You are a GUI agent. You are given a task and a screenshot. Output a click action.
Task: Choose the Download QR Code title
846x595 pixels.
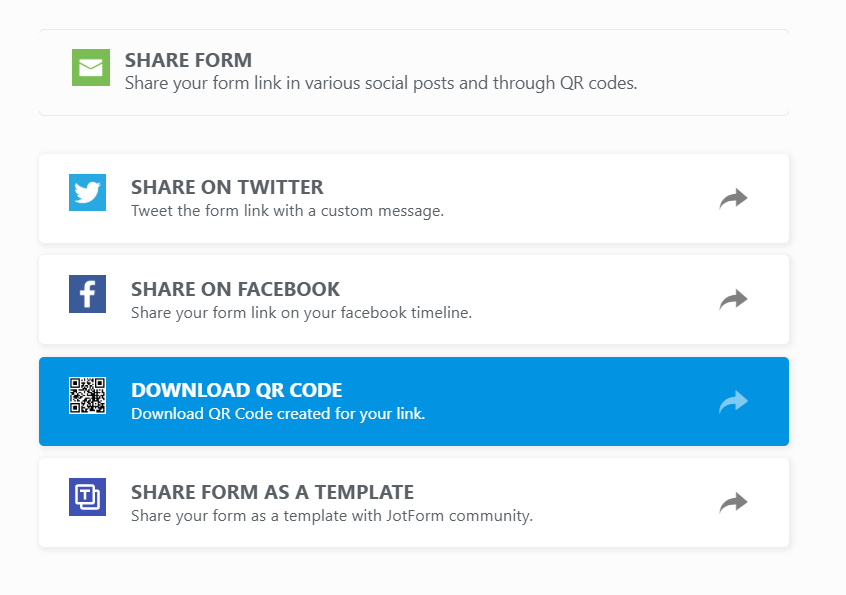[x=236, y=390]
